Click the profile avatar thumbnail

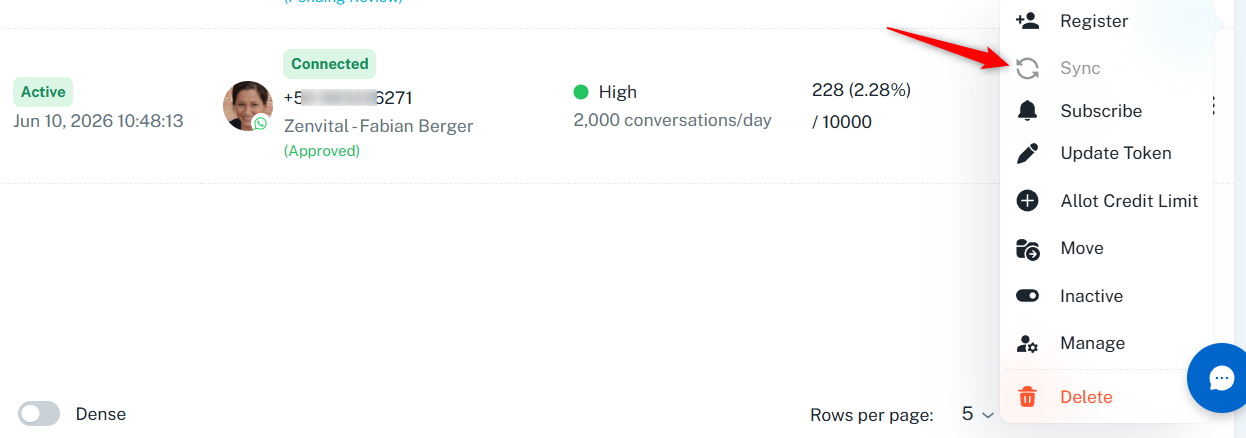(247, 106)
